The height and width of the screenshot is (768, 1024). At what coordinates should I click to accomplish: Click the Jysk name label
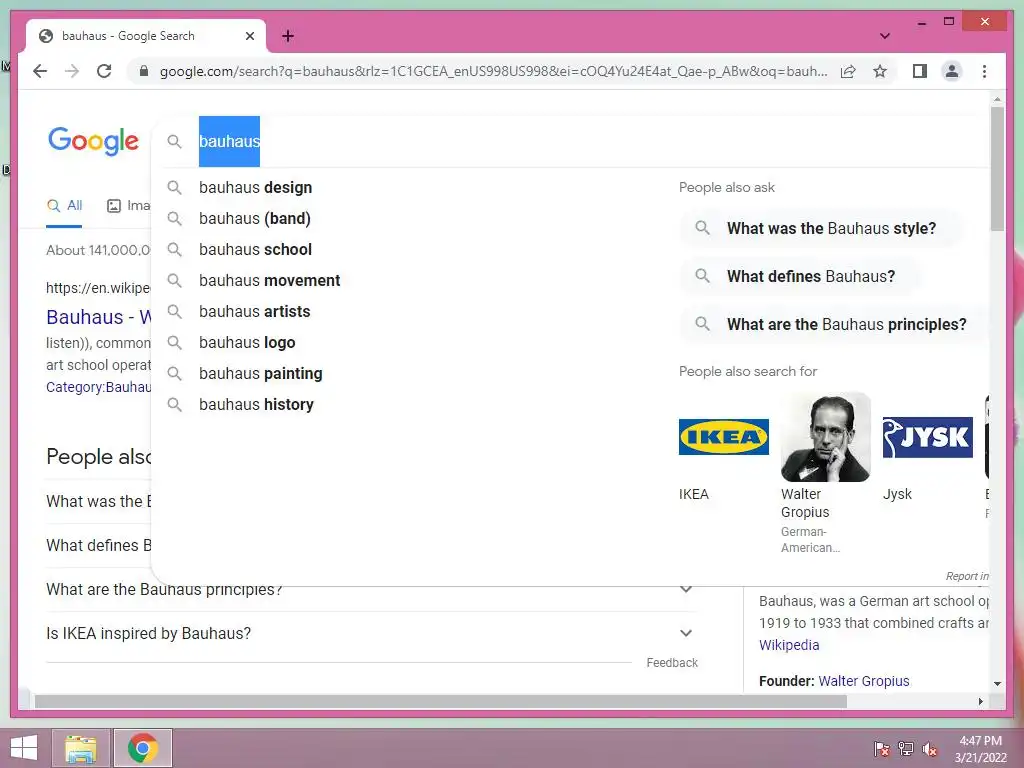(x=897, y=494)
